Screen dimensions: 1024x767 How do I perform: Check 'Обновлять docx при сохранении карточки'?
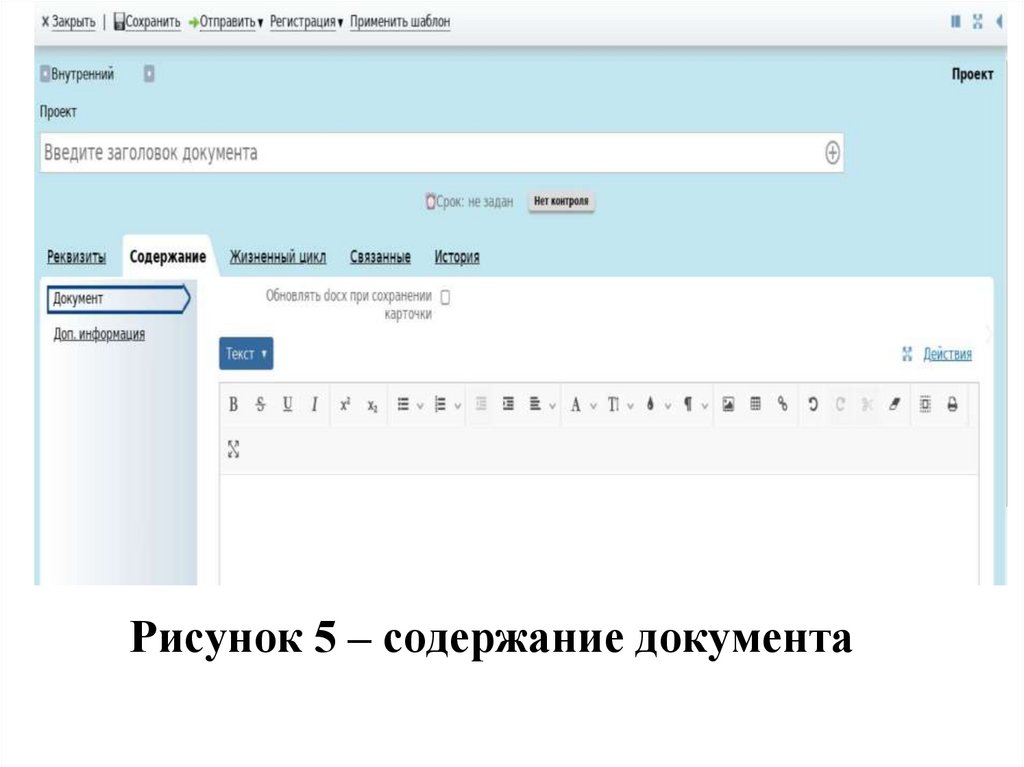tap(445, 297)
